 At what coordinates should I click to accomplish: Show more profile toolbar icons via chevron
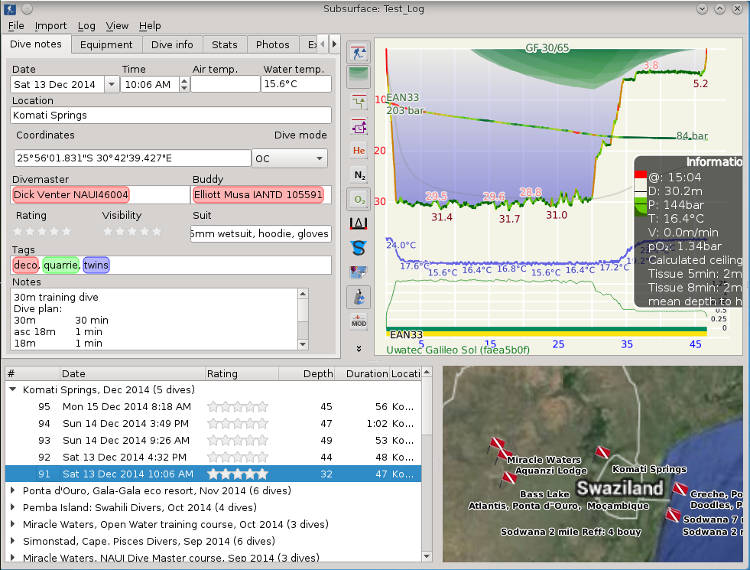pyautogui.click(x=358, y=348)
